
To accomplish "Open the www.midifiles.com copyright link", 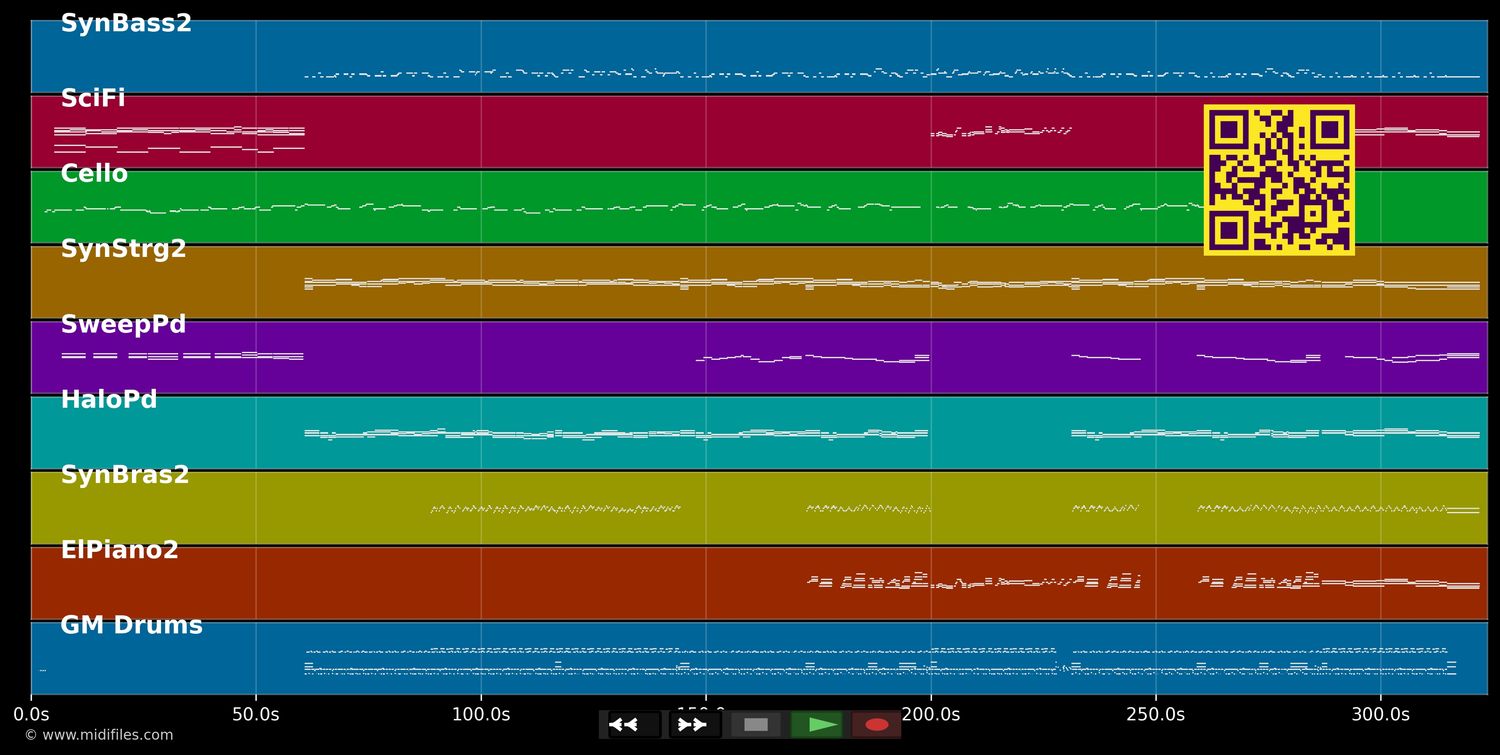I will coord(98,735).
